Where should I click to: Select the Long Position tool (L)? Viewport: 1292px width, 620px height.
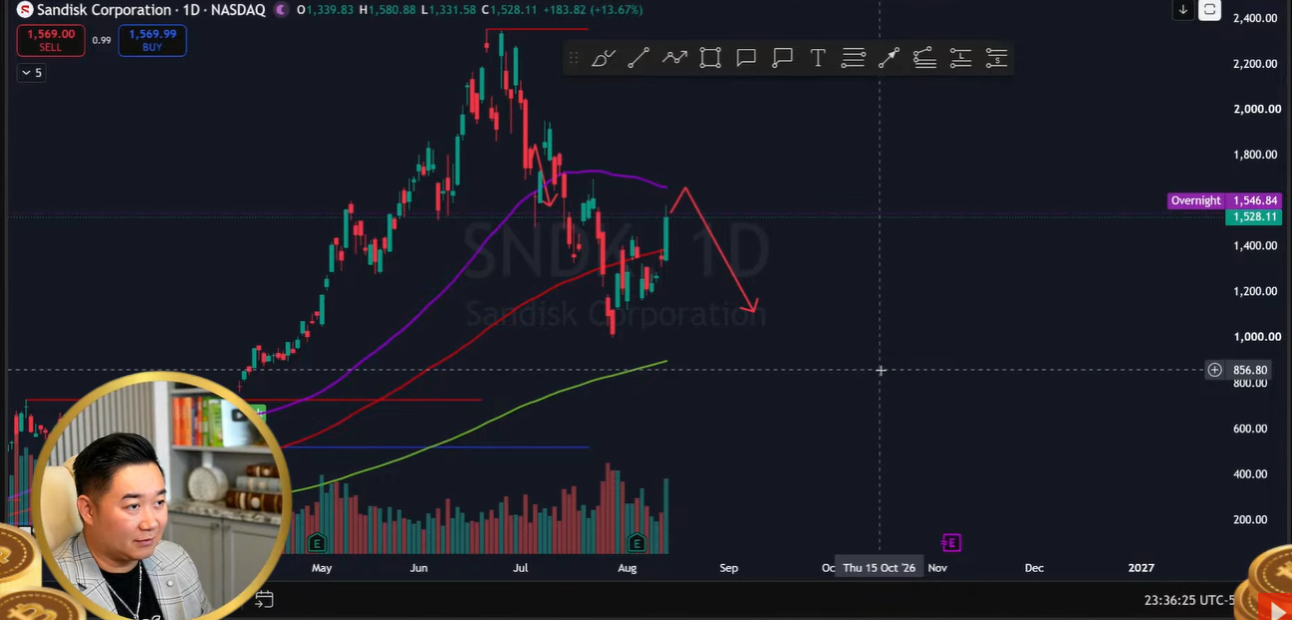point(960,58)
